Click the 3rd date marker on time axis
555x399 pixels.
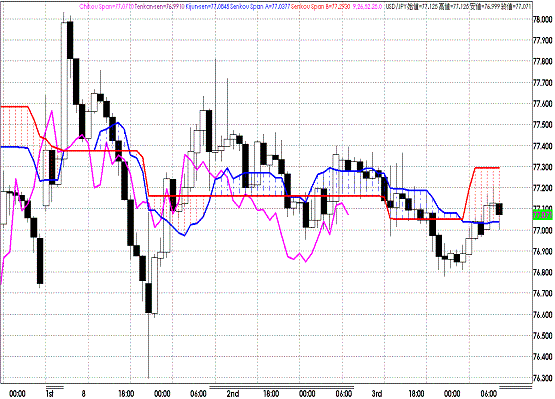[377, 394]
